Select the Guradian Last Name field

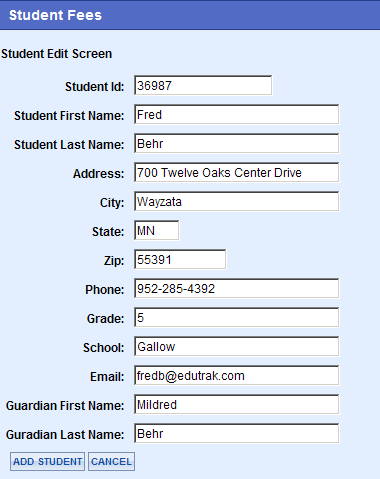click(x=237, y=433)
